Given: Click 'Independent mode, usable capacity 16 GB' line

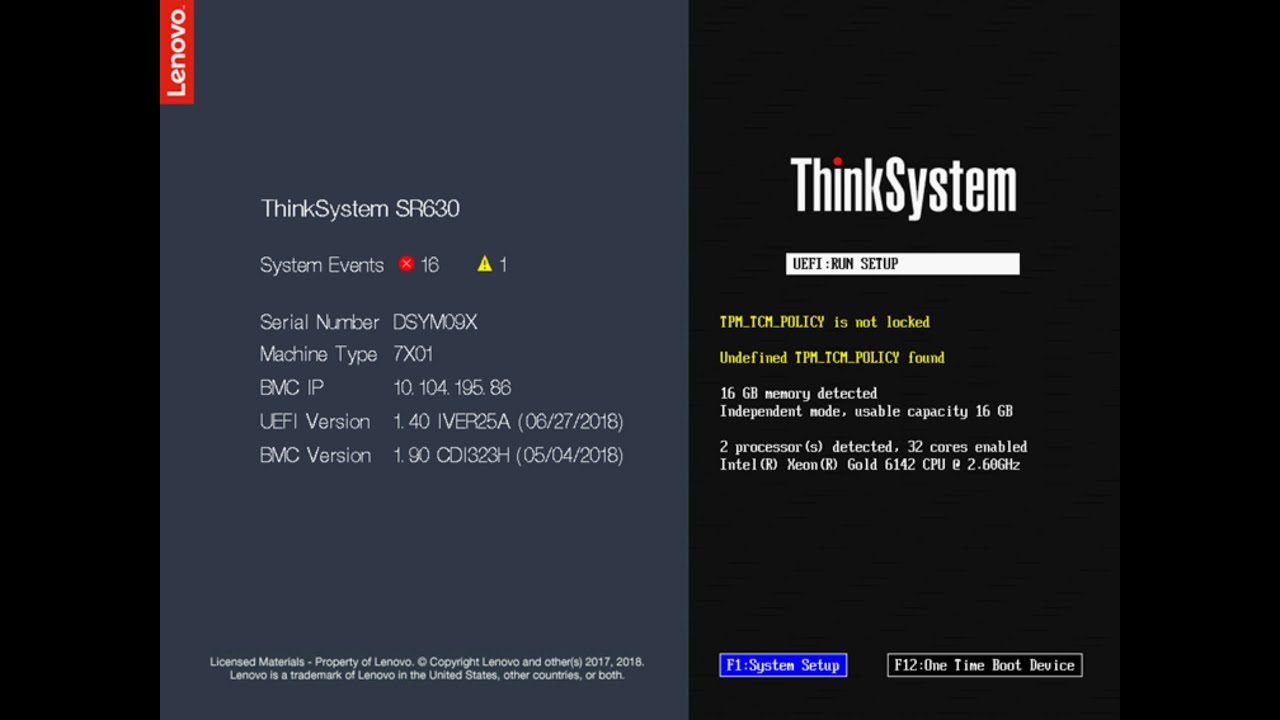Looking at the screenshot, I should [x=866, y=411].
